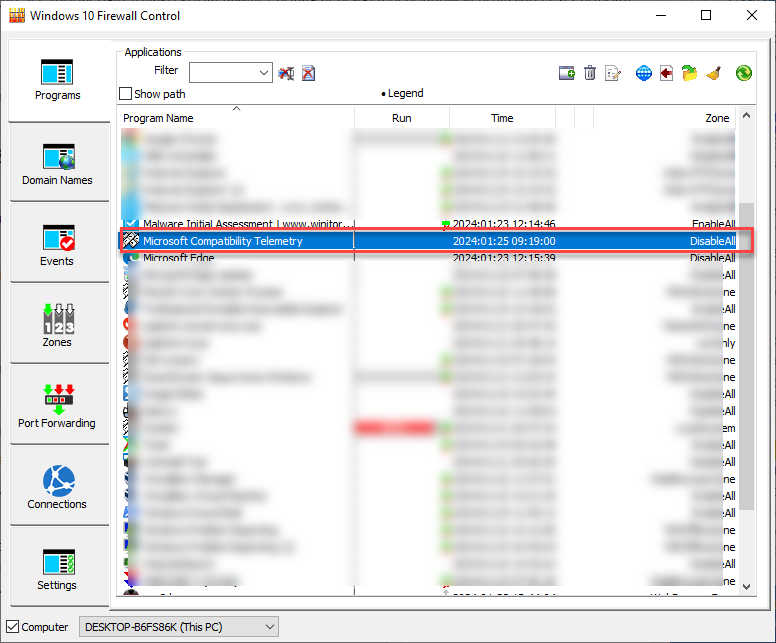The width and height of the screenshot is (776, 643).
Task: Switch to the Domain Names panel
Action: [x=58, y=163]
